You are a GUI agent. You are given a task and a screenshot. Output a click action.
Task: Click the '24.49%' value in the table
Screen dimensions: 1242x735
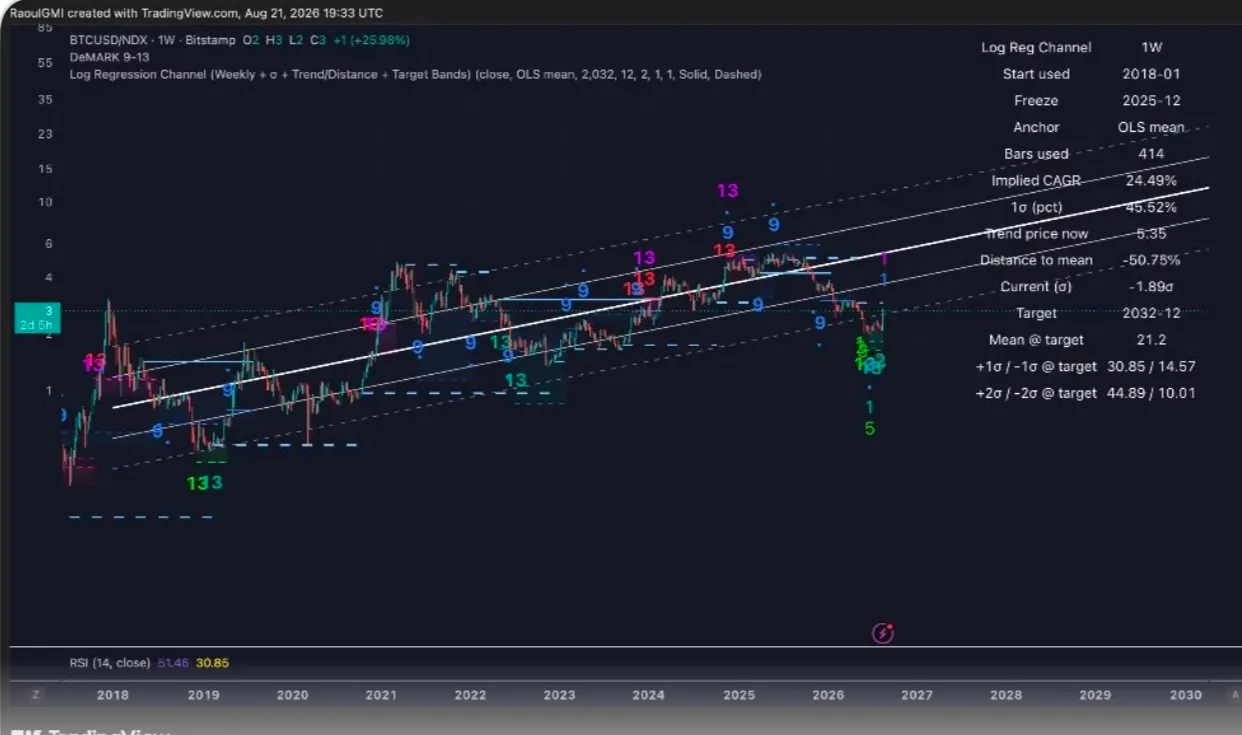pos(1151,181)
